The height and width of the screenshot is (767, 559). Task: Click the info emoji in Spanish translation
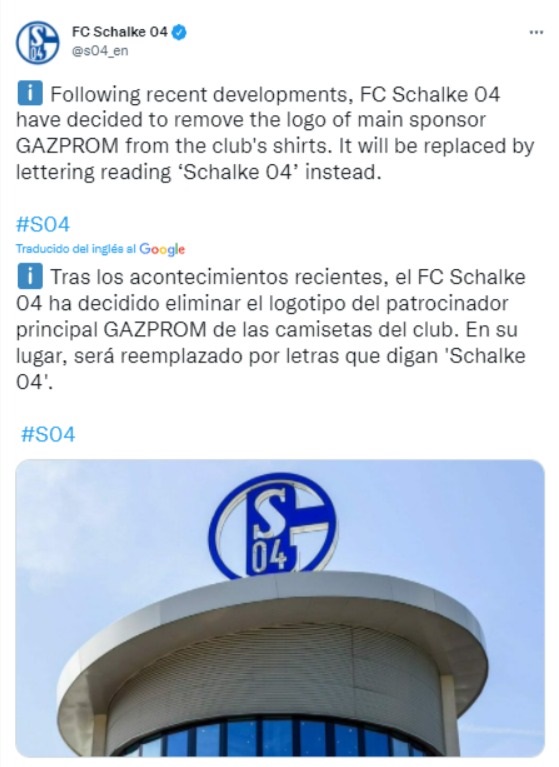tap(30, 276)
